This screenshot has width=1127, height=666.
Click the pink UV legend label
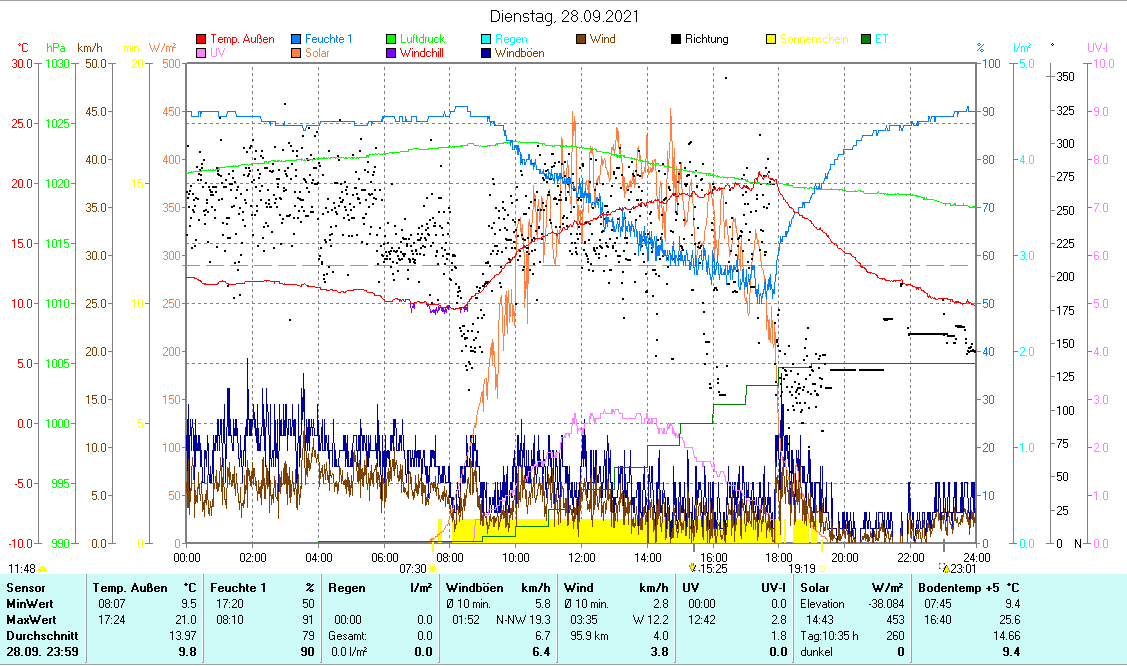pyautogui.click(x=216, y=53)
